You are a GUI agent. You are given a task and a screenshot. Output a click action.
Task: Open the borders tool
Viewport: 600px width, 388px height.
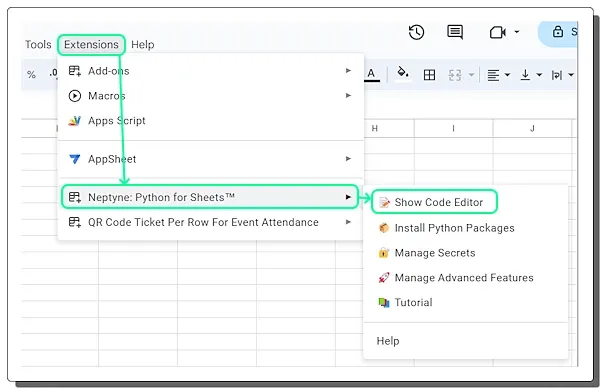click(429, 75)
